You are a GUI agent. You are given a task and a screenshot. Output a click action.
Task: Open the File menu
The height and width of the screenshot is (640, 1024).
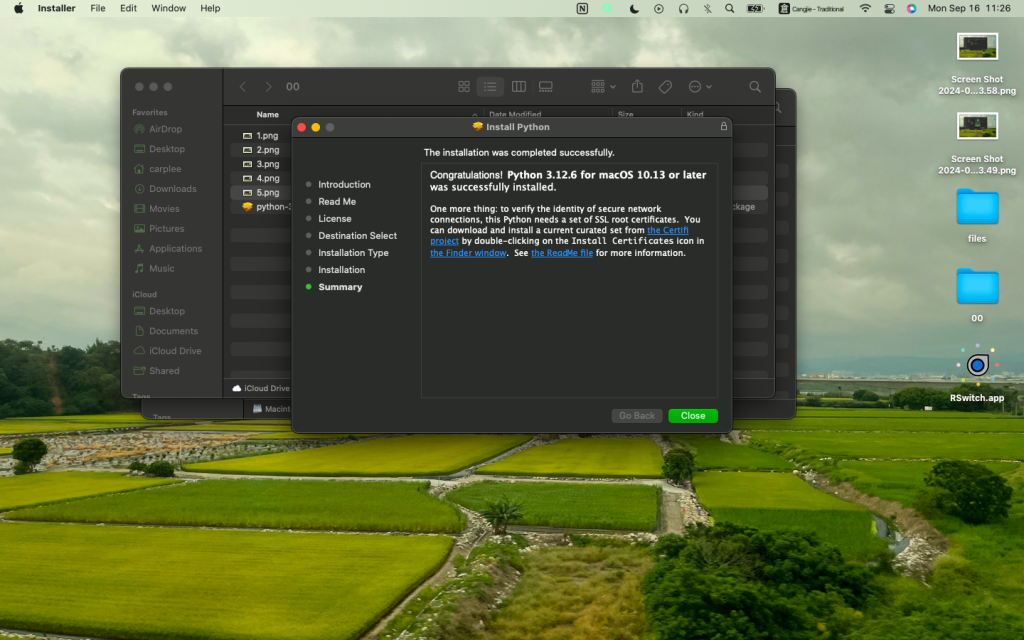[x=98, y=8]
